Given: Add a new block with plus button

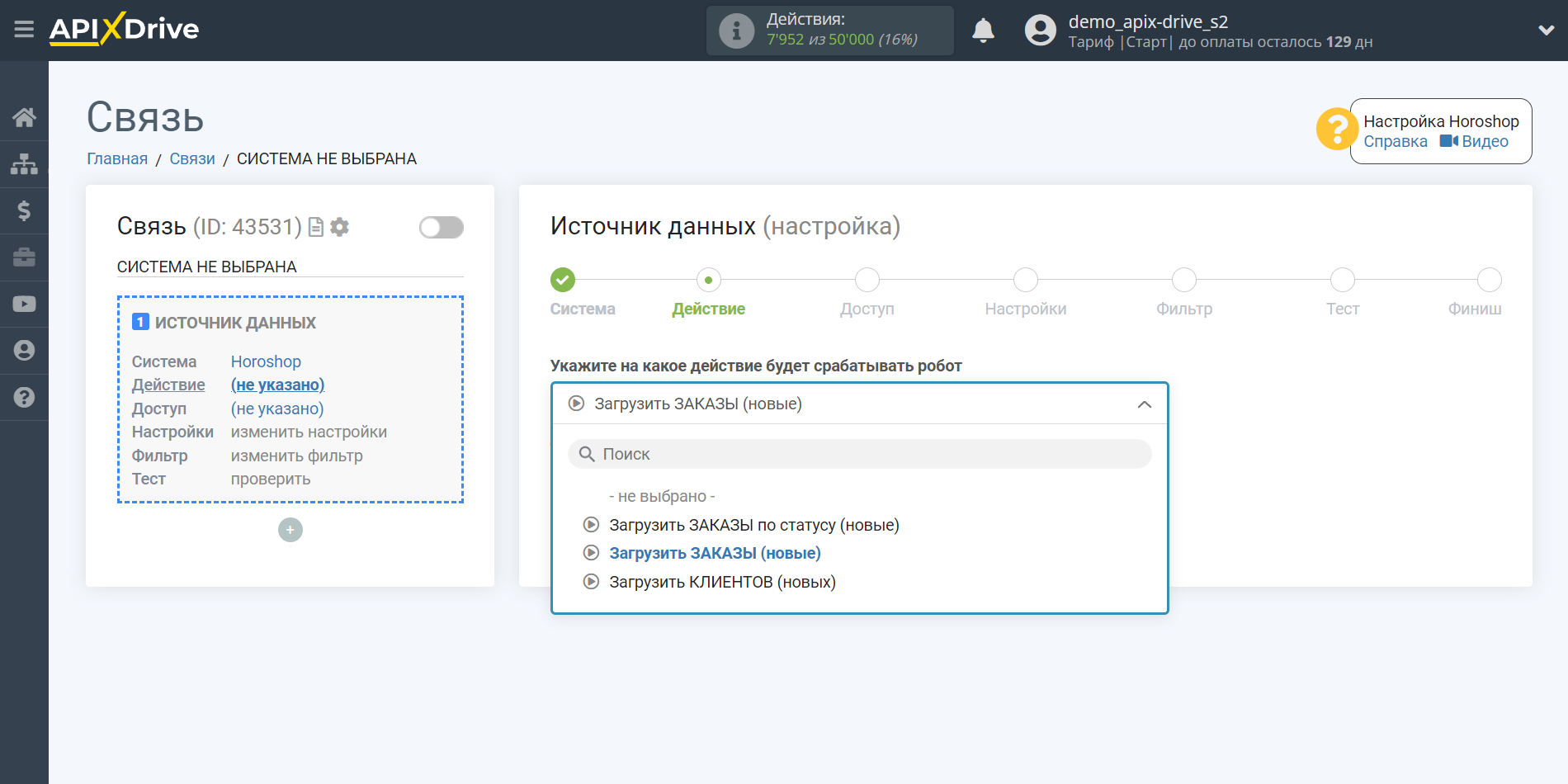Looking at the screenshot, I should pyautogui.click(x=290, y=530).
